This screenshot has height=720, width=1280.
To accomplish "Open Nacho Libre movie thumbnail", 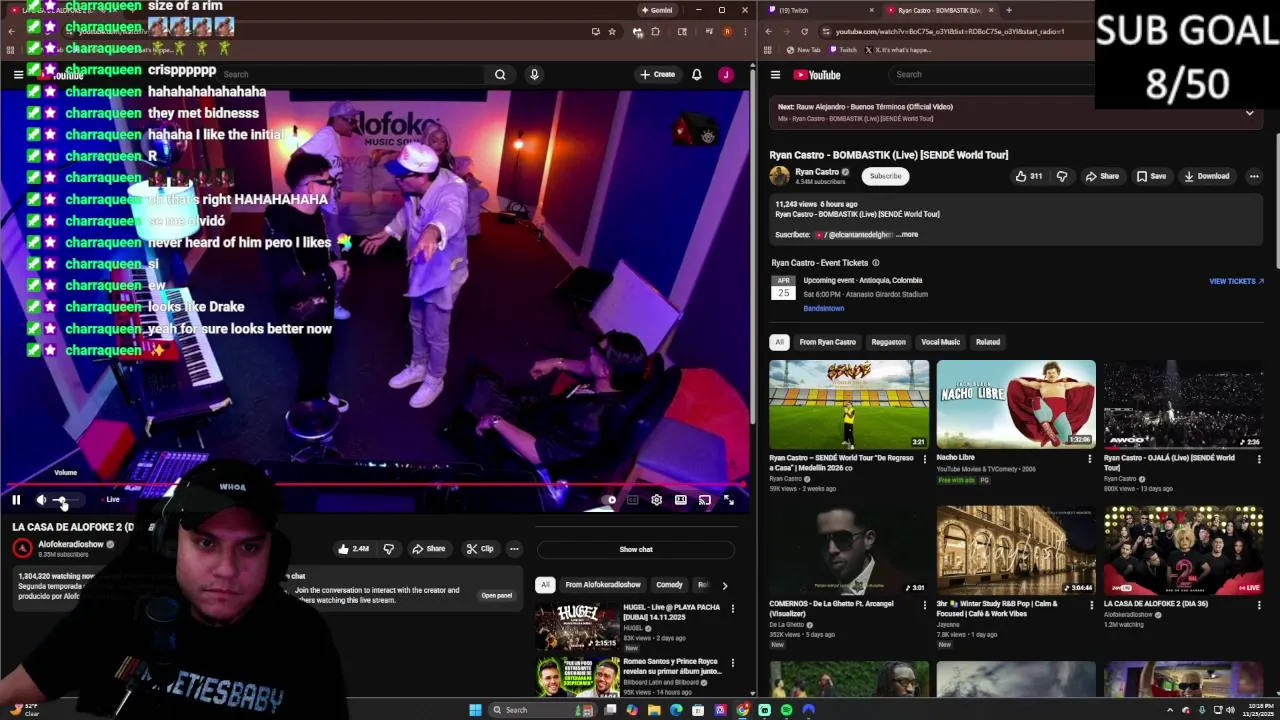I will click(1016, 404).
